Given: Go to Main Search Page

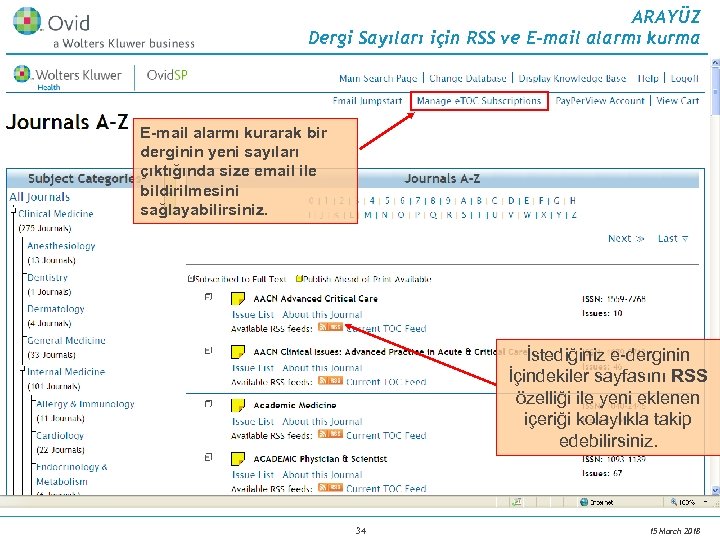Looking at the screenshot, I should click(x=378, y=79).
